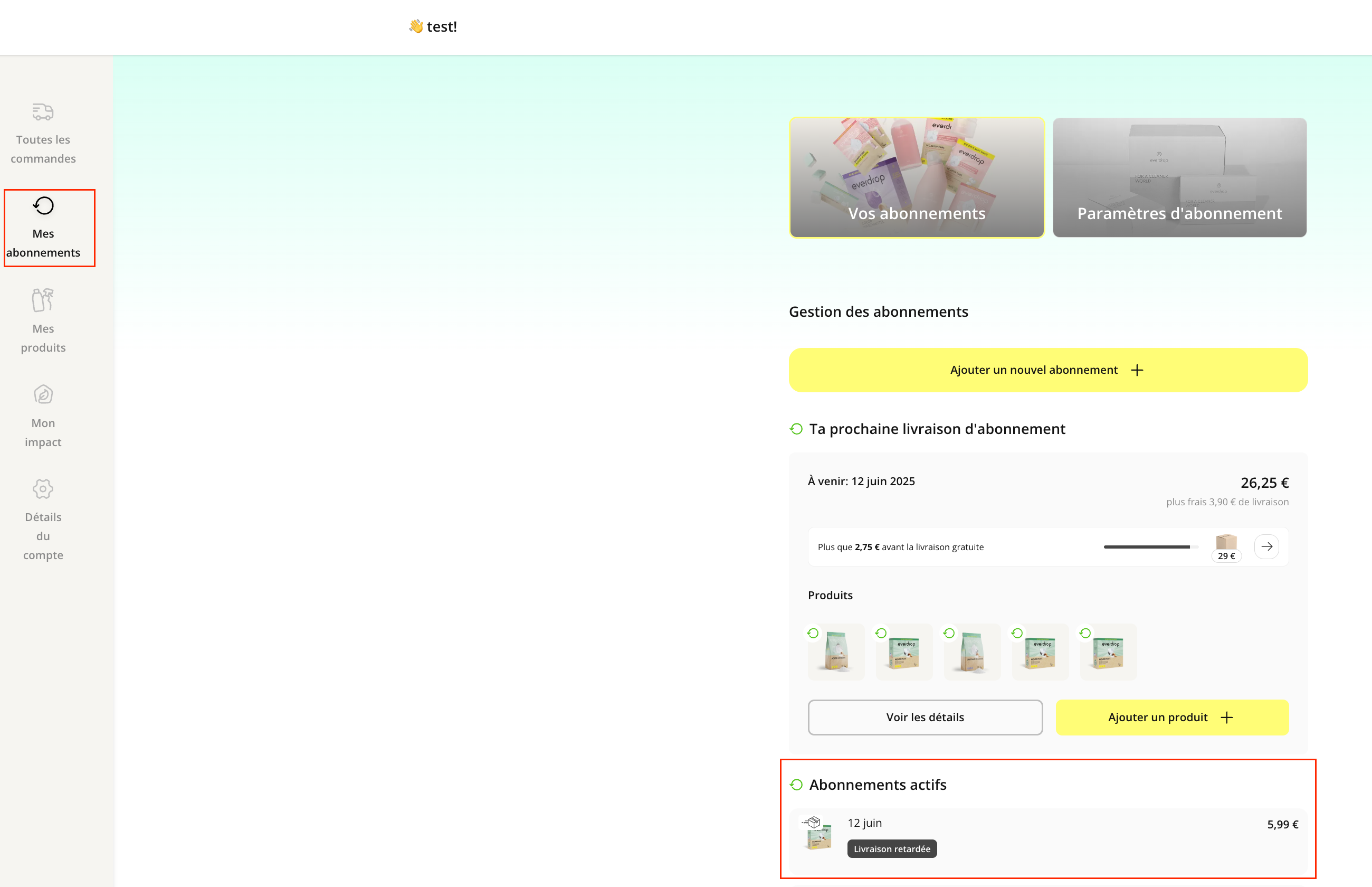The width and height of the screenshot is (1372, 887).
Task: Click the gear icon for Détails du compte
Action: pyautogui.click(x=43, y=488)
